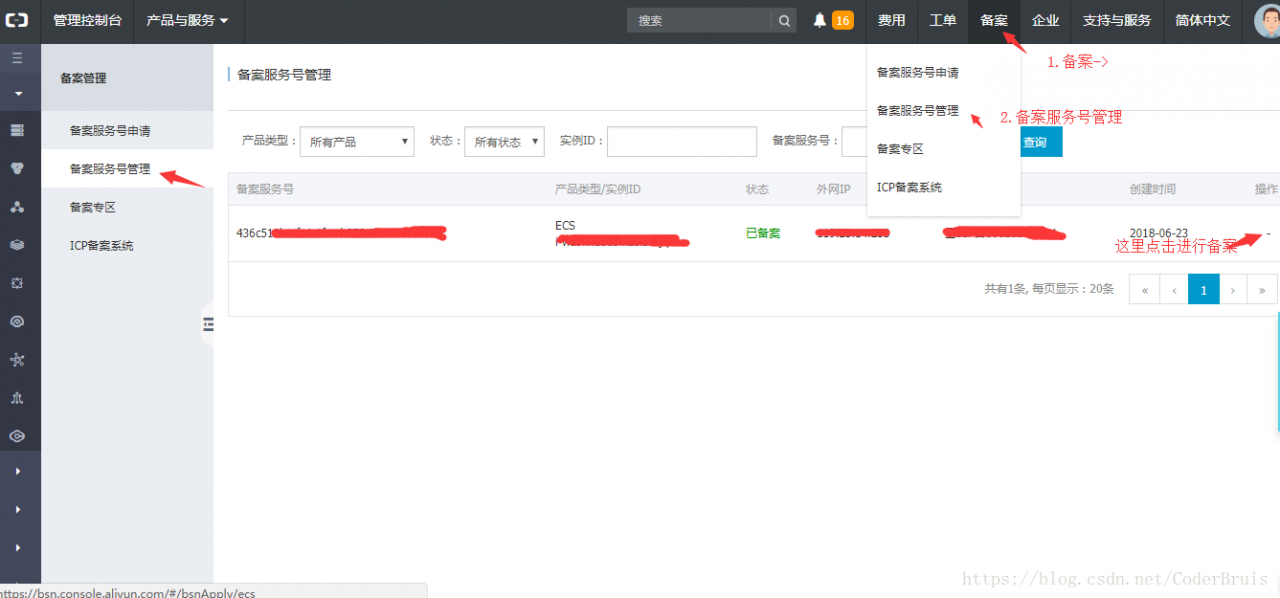Click the 产品类型/实例ID column header
The width and height of the screenshot is (1280, 598).
pyautogui.click(x=598, y=189)
